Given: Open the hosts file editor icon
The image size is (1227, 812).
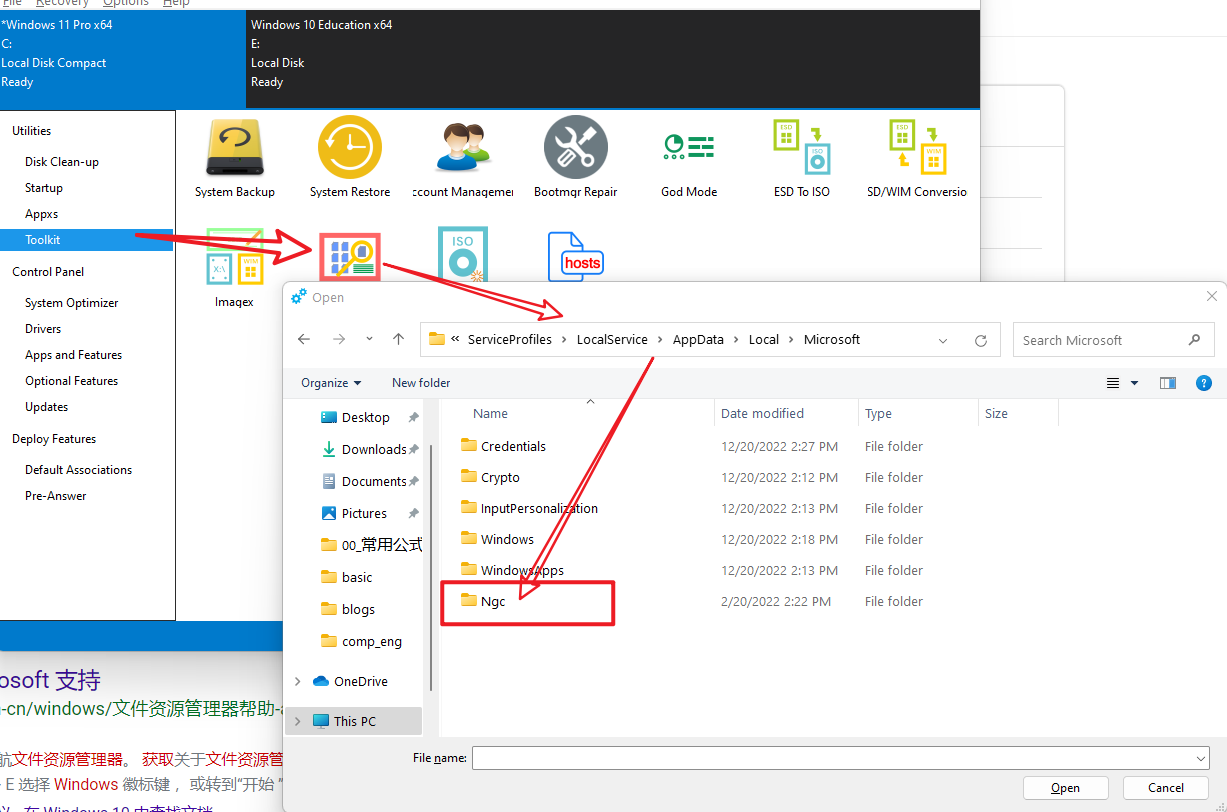Looking at the screenshot, I should point(576,258).
